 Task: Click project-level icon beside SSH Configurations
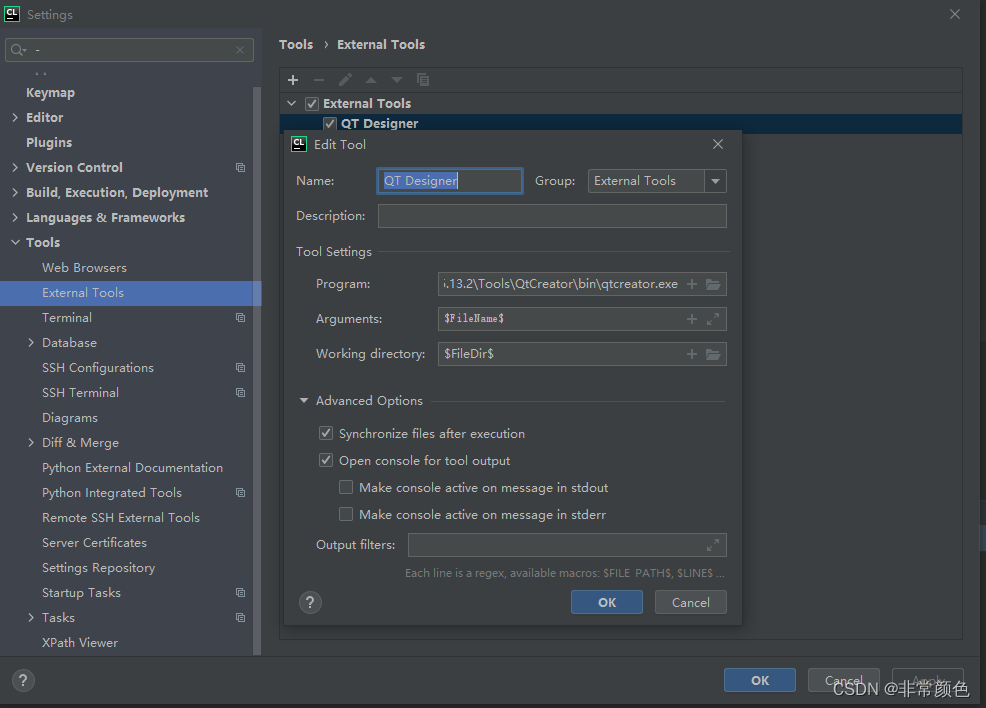(x=240, y=367)
